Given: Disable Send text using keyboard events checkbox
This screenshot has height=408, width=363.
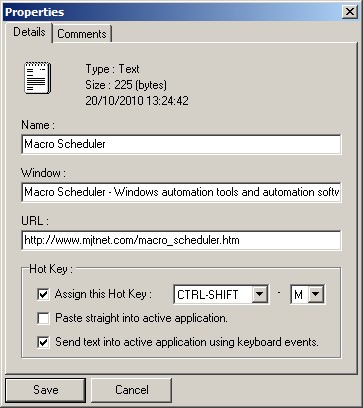Looking at the screenshot, I should coord(43,342).
